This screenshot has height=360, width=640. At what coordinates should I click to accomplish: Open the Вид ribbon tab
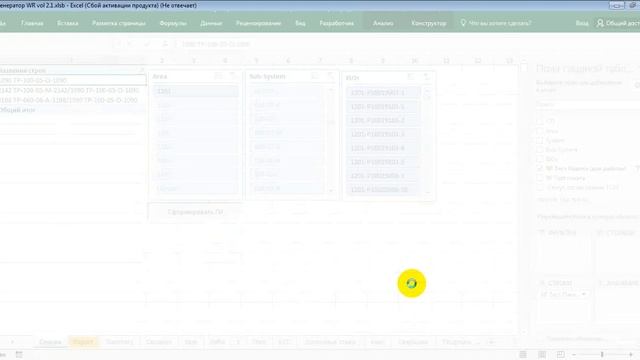300,23
